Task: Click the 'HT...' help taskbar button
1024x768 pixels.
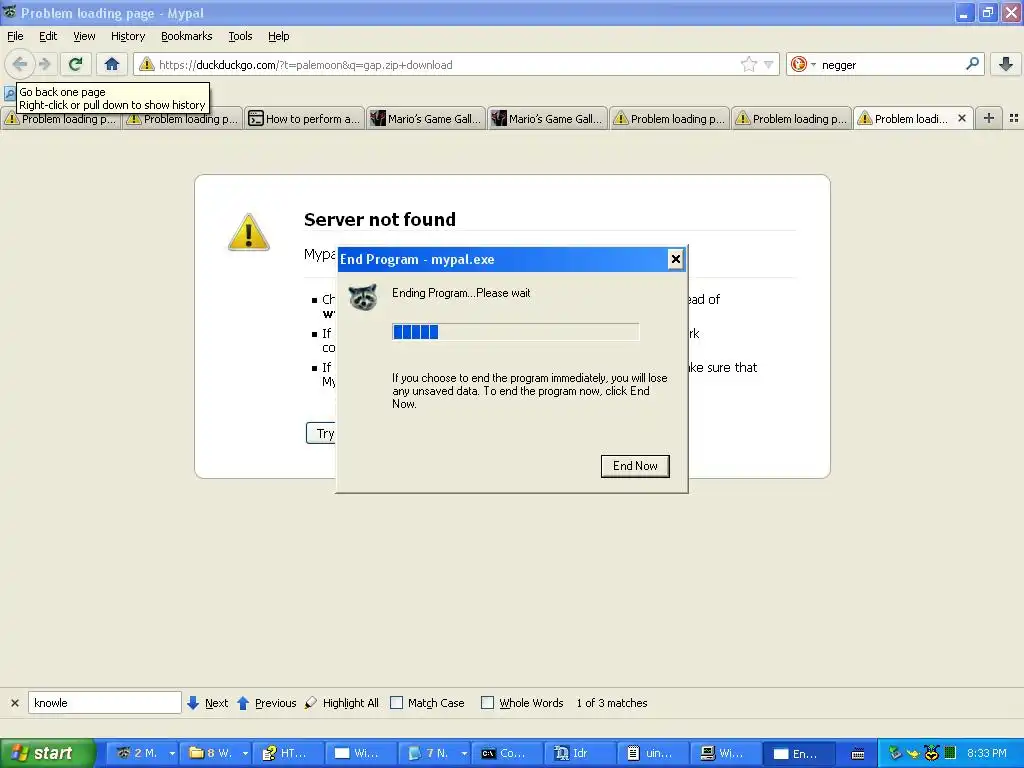Action: tap(288, 753)
